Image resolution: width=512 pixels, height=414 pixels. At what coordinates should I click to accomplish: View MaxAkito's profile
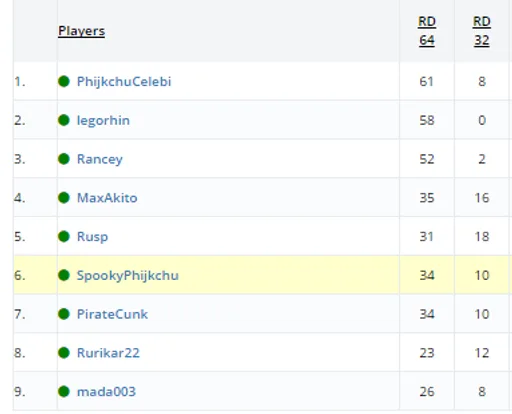click(107, 198)
